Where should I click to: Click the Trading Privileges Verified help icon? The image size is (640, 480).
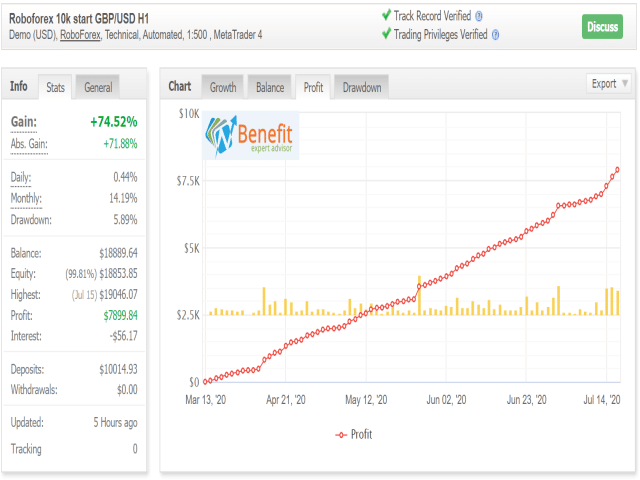click(495, 35)
